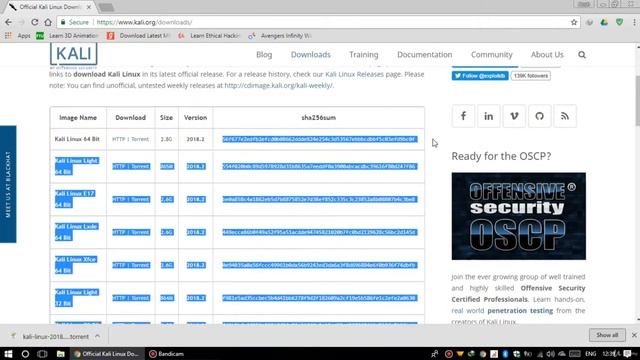
Task: Open the GitHub social icon
Action: (540, 116)
